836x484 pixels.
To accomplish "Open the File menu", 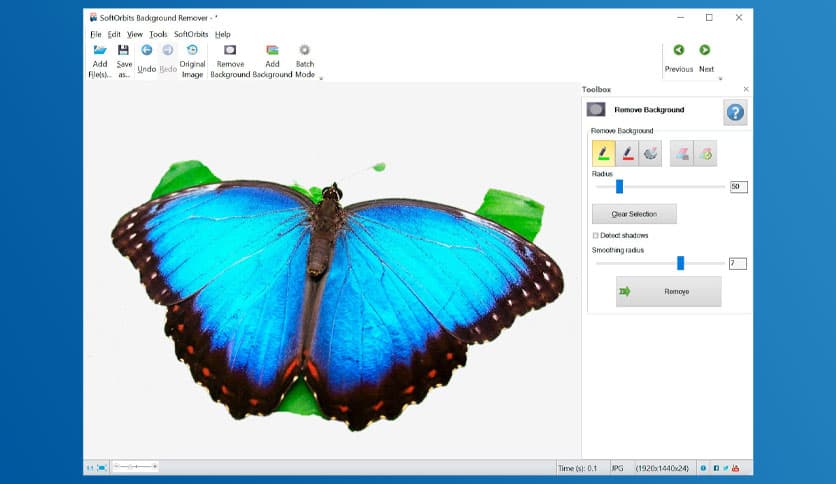I will [96, 34].
